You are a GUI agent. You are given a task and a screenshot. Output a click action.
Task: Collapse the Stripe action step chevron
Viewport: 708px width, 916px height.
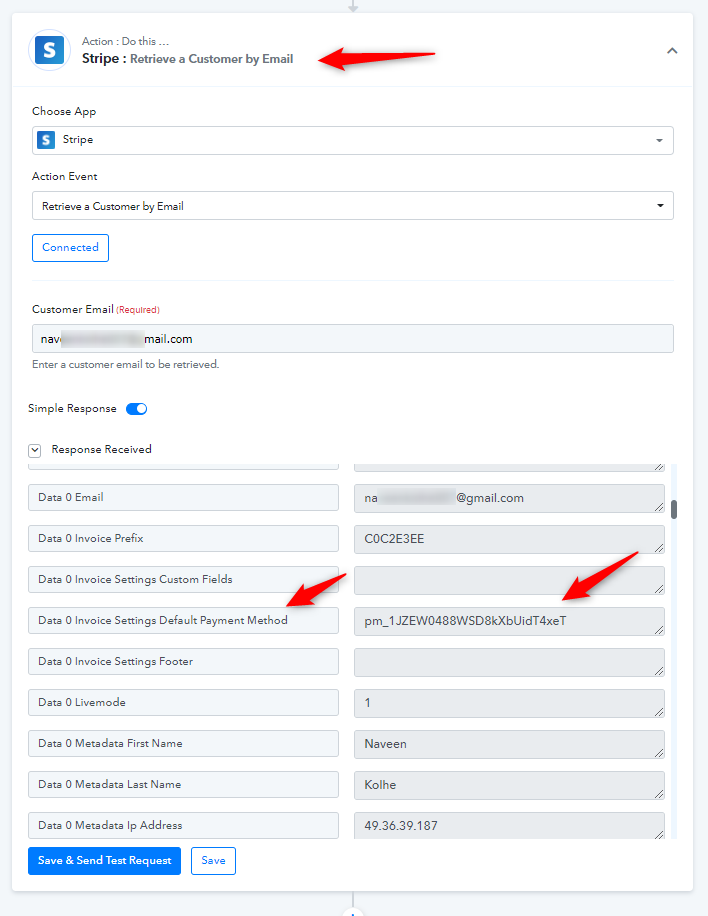coord(672,51)
